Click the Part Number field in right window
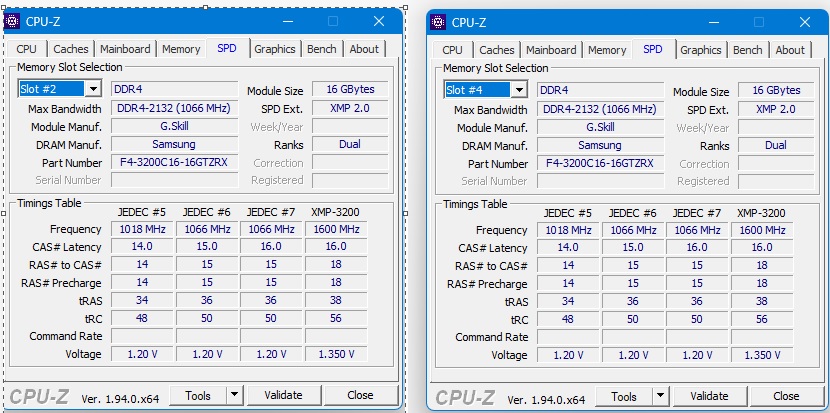This screenshot has width=830, height=413. pyautogui.click(x=600, y=163)
